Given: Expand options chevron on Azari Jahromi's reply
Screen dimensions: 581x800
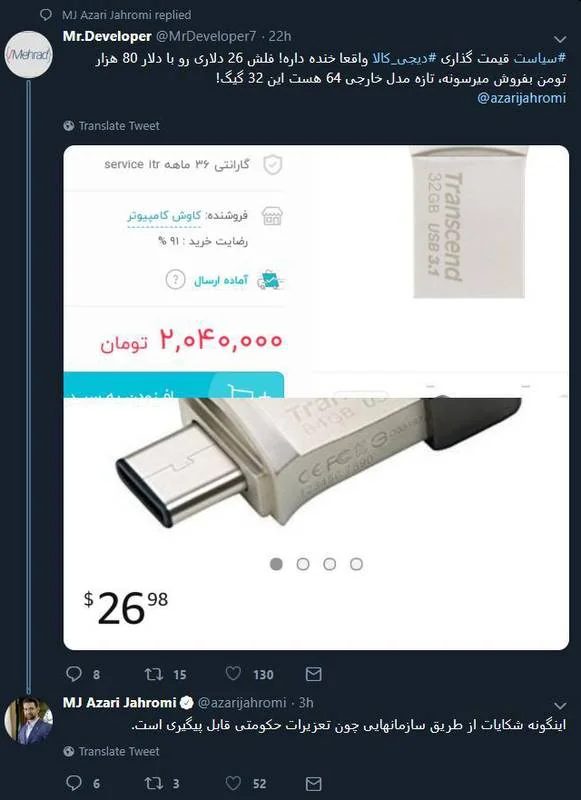Looking at the screenshot, I should coord(560,706).
